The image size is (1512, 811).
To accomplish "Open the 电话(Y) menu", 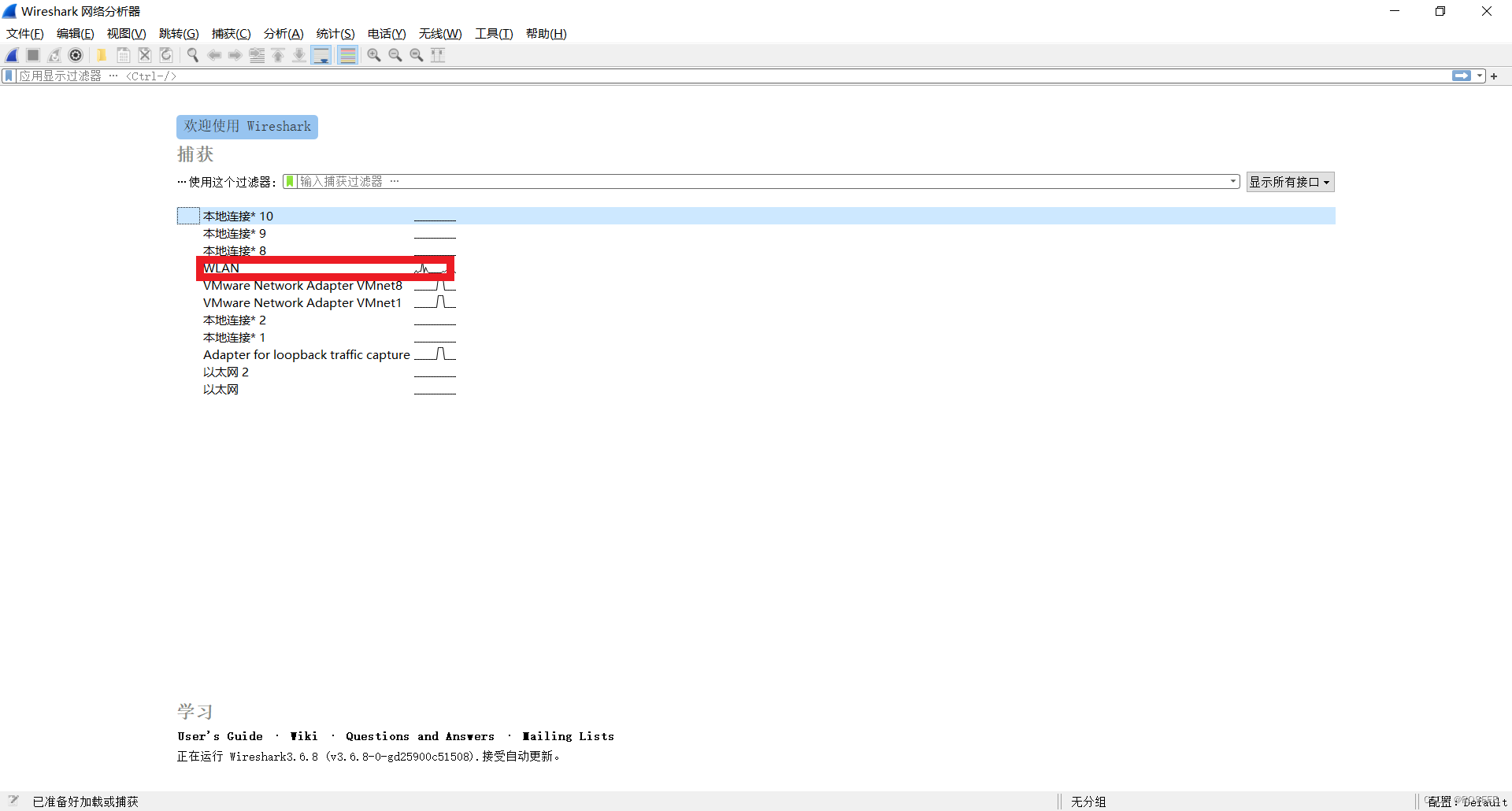I will point(387,34).
